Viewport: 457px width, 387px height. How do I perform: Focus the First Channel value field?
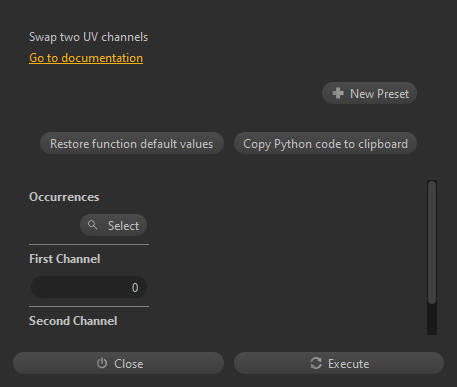89,287
